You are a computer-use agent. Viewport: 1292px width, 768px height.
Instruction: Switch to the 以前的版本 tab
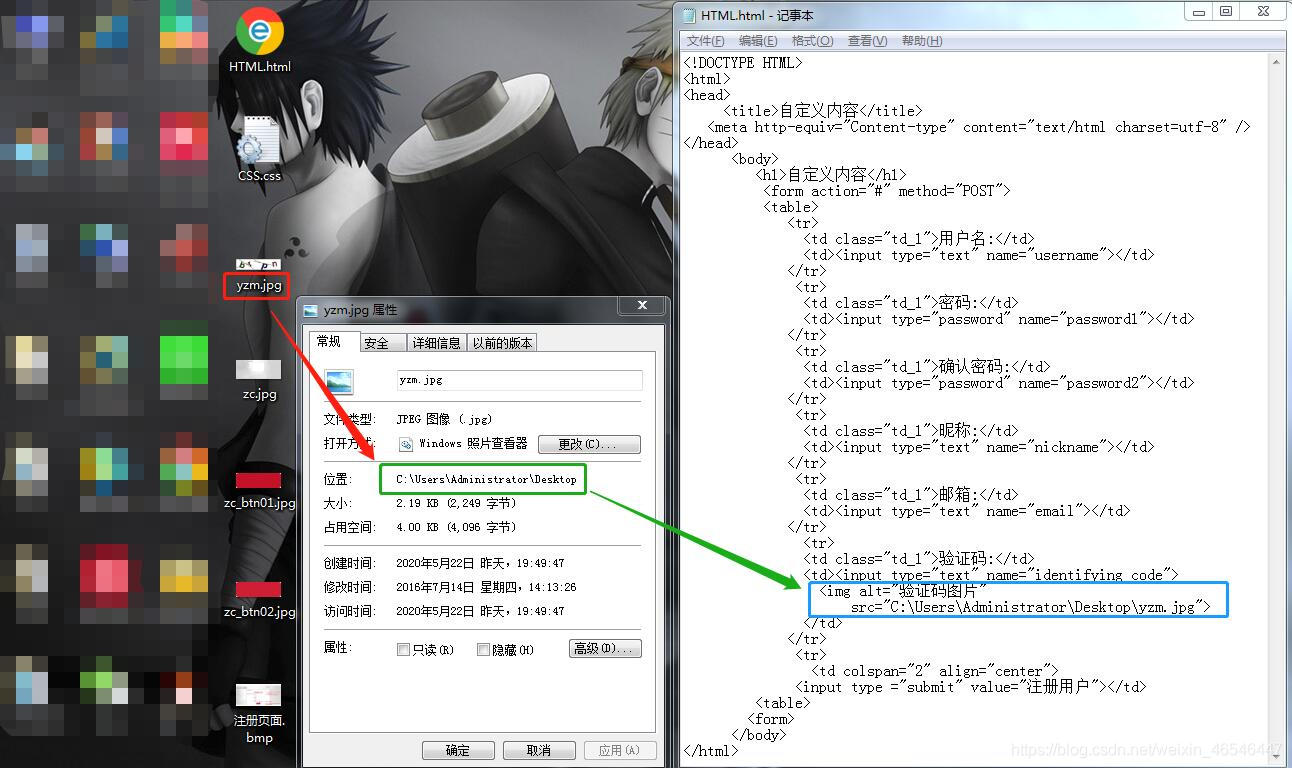503,343
